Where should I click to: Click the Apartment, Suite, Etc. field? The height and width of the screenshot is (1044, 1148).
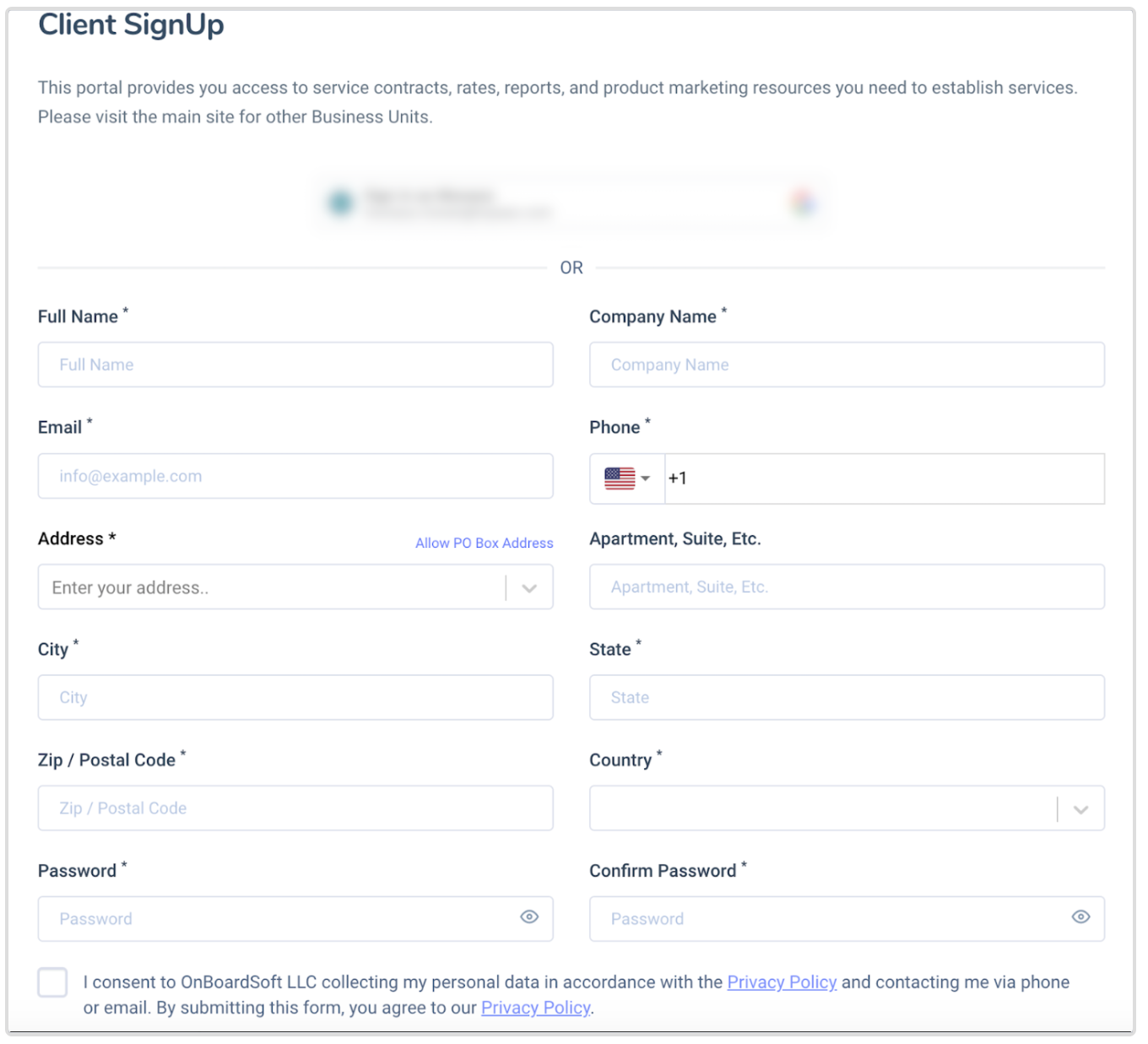coord(847,587)
